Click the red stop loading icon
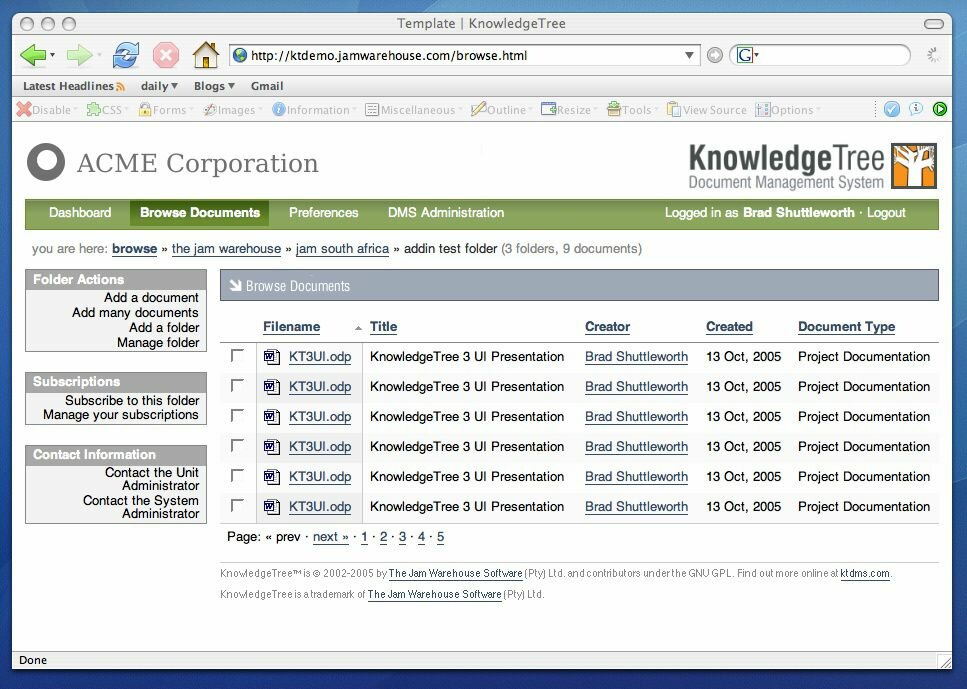This screenshot has height=689, width=967. click(x=166, y=55)
